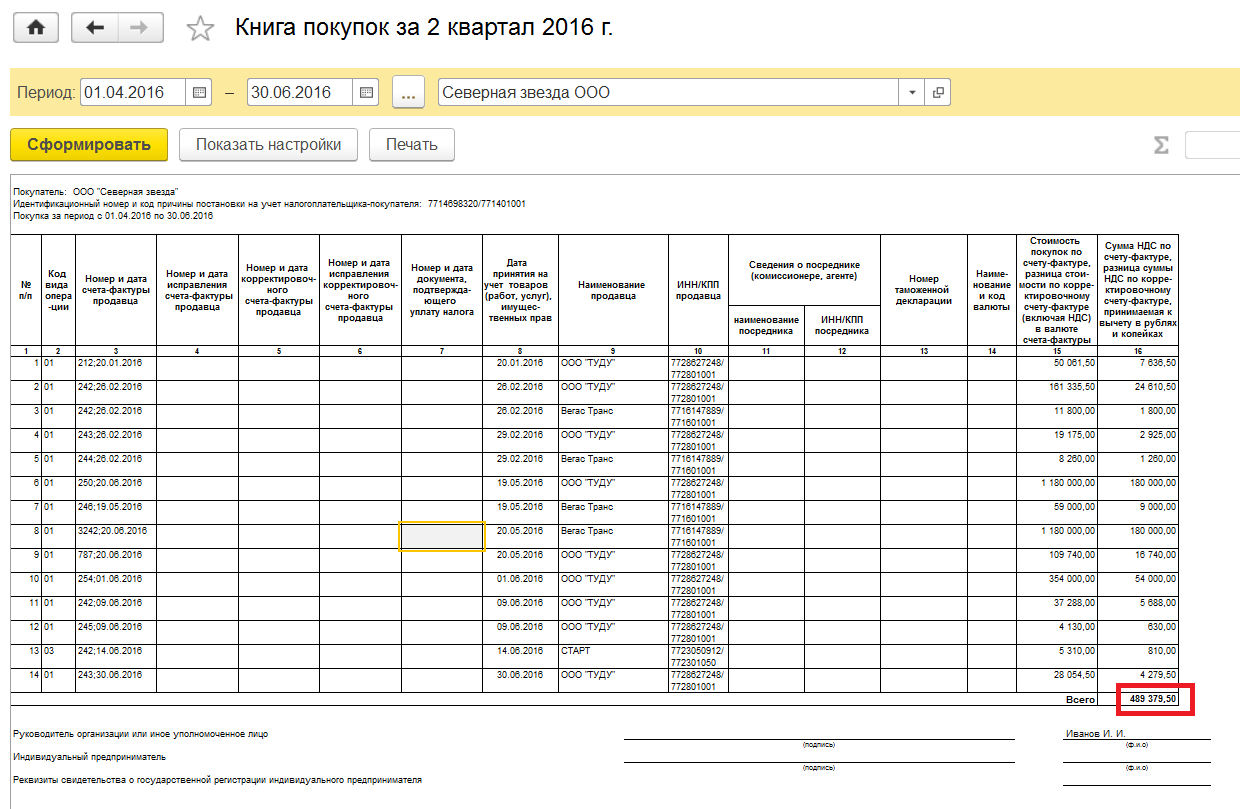The width and height of the screenshot is (1240, 809).
Task: Click the sum sigma icon
Action: [x=1161, y=145]
